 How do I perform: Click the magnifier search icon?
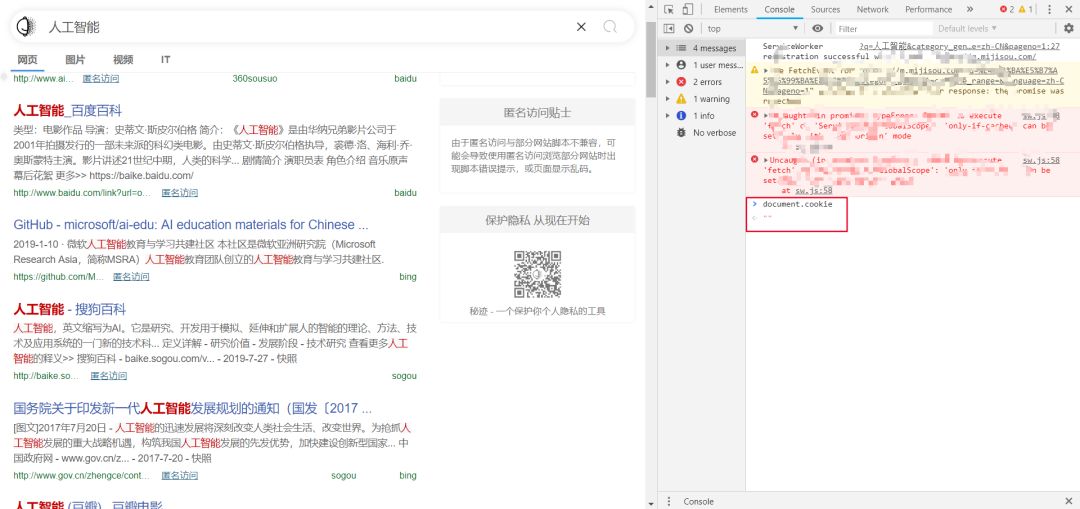[x=610, y=27]
